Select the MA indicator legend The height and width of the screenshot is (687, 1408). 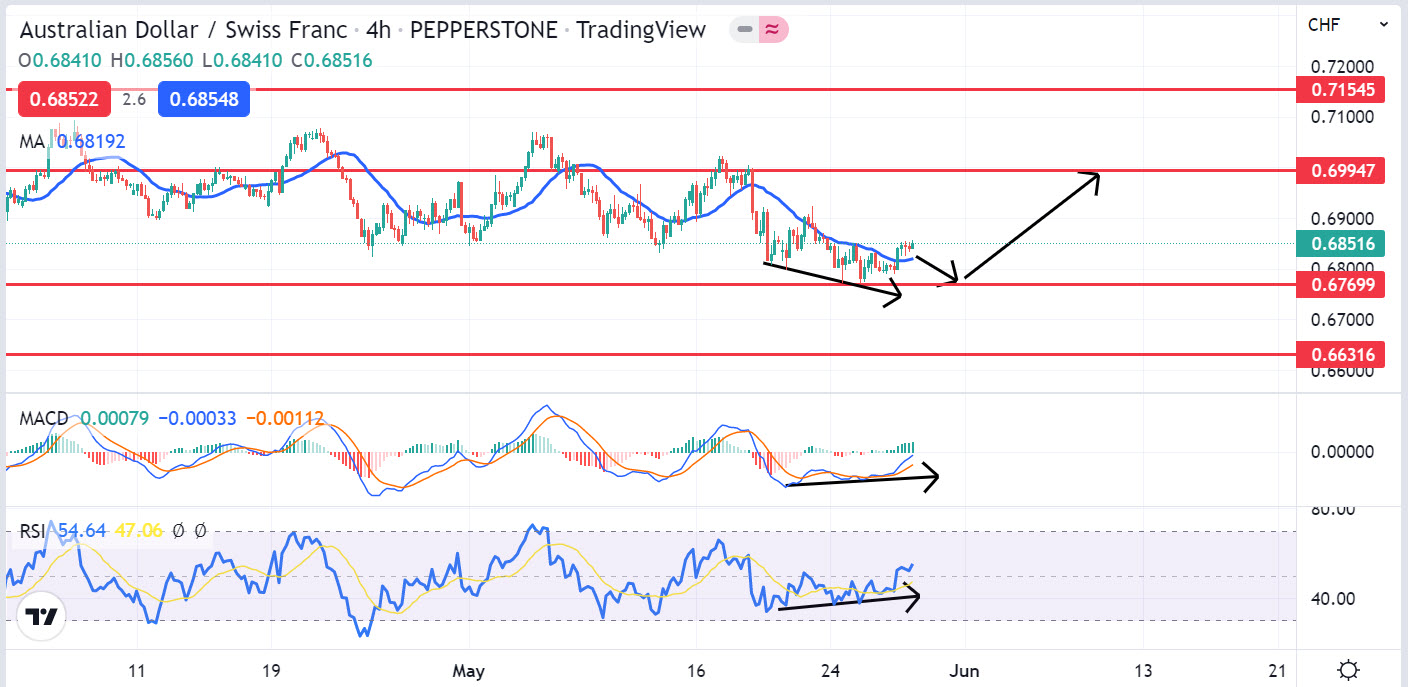(32, 142)
